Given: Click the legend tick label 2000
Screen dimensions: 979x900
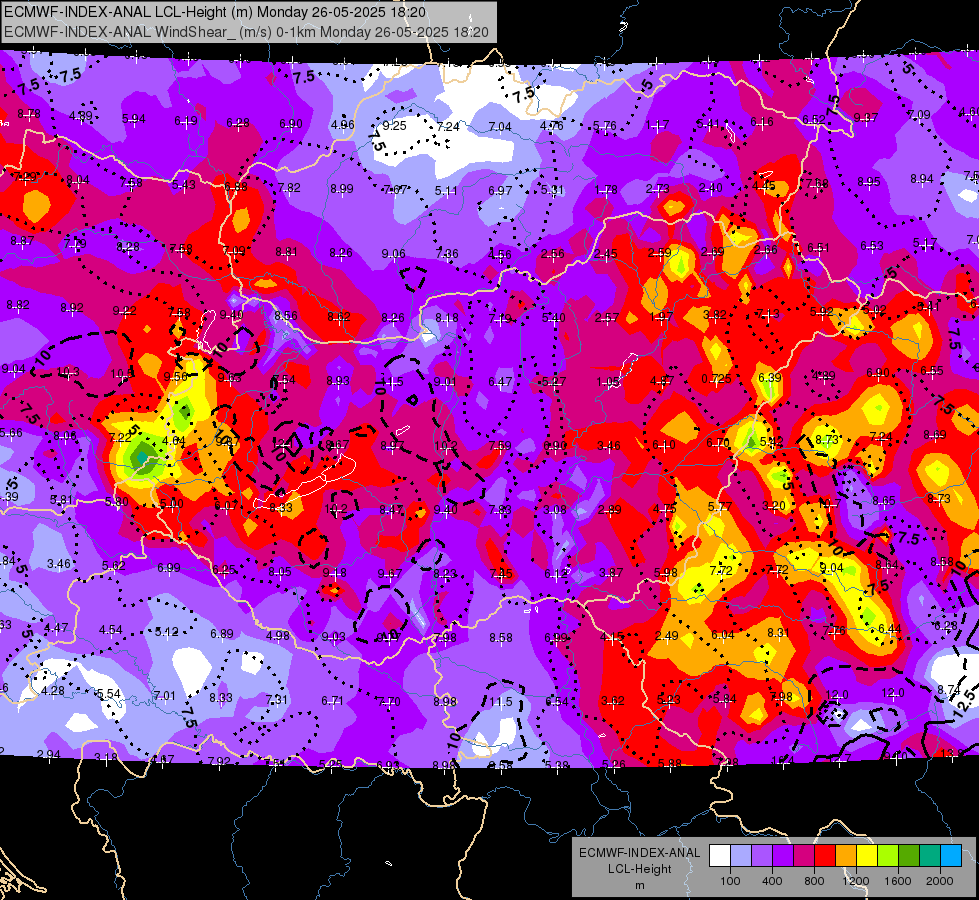Looking at the screenshot, I should pyautogui.click(x=940, y=881).
